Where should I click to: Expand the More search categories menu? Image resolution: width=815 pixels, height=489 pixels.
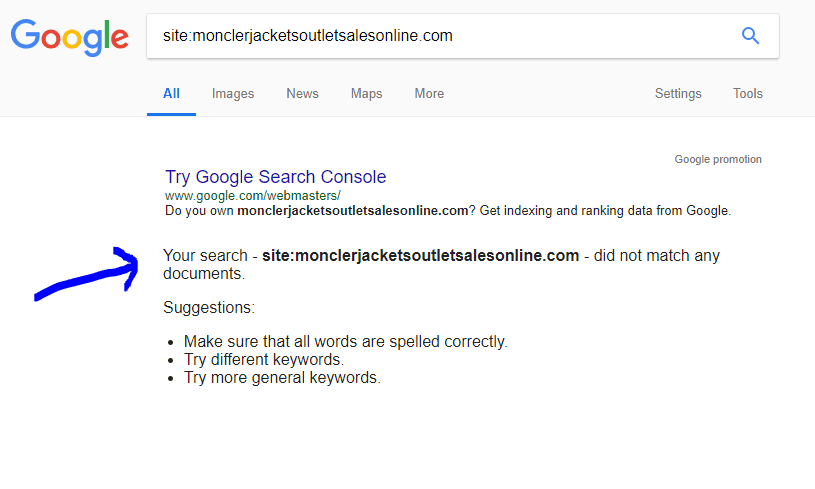pyautogui.click(x=429, y=94)
